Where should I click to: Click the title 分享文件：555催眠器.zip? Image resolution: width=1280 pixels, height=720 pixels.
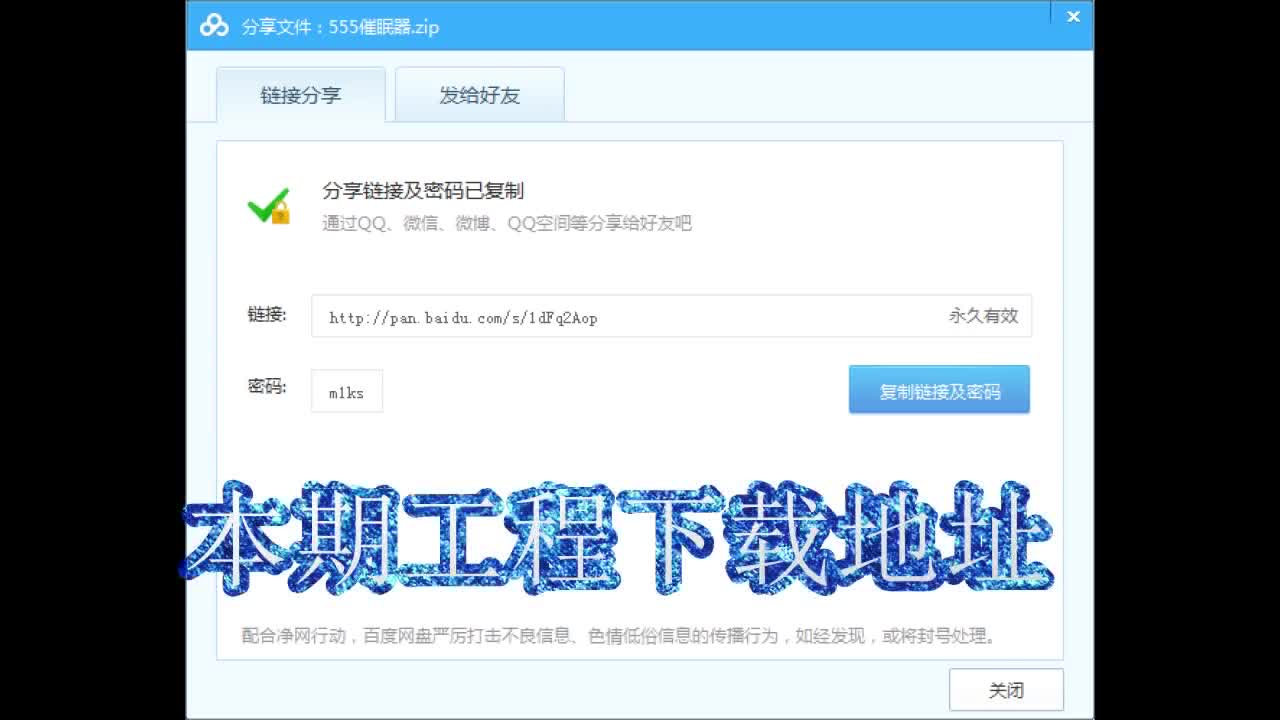coord(340,27)
